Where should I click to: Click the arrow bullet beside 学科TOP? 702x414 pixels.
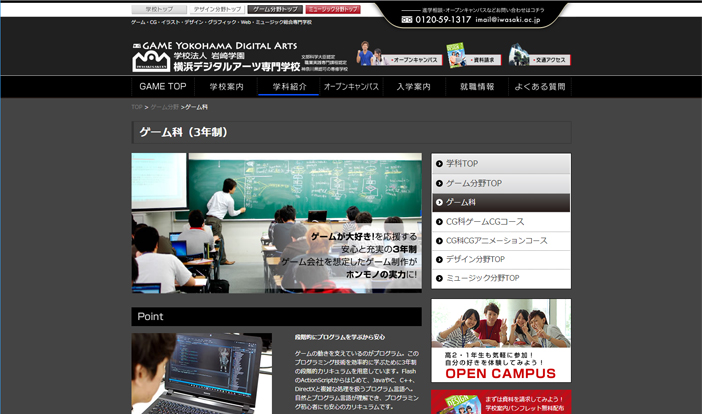439,163
